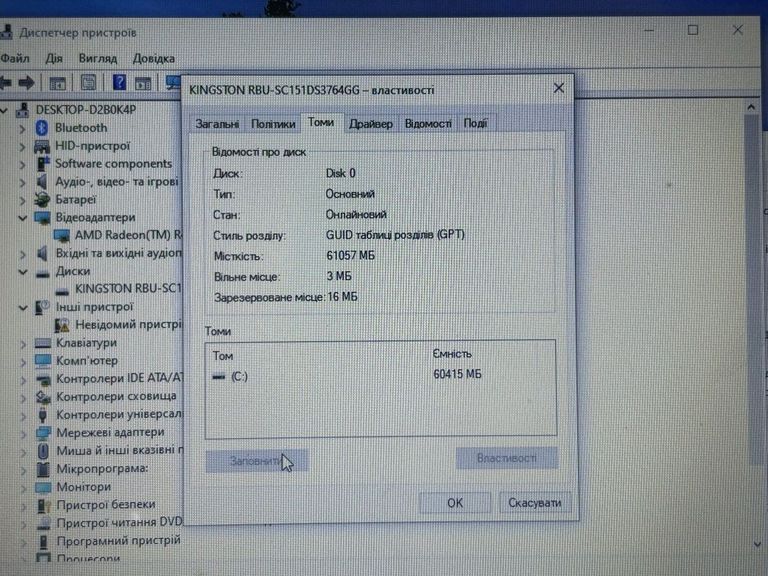768x576 pixels.
Task: Expand the Мережеві адаптери tree node
Action: pyautogui.click(x=23, y=433)
